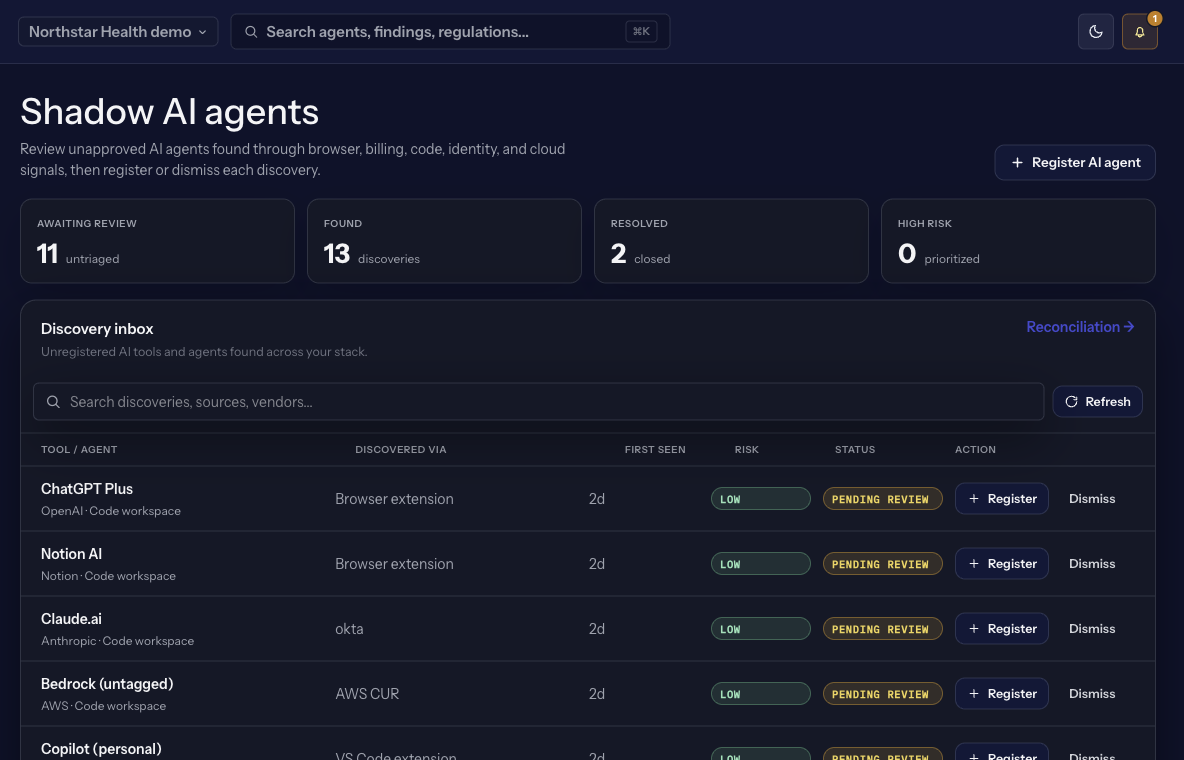
Task: Open notifications bell icon
Action: 1139,32
